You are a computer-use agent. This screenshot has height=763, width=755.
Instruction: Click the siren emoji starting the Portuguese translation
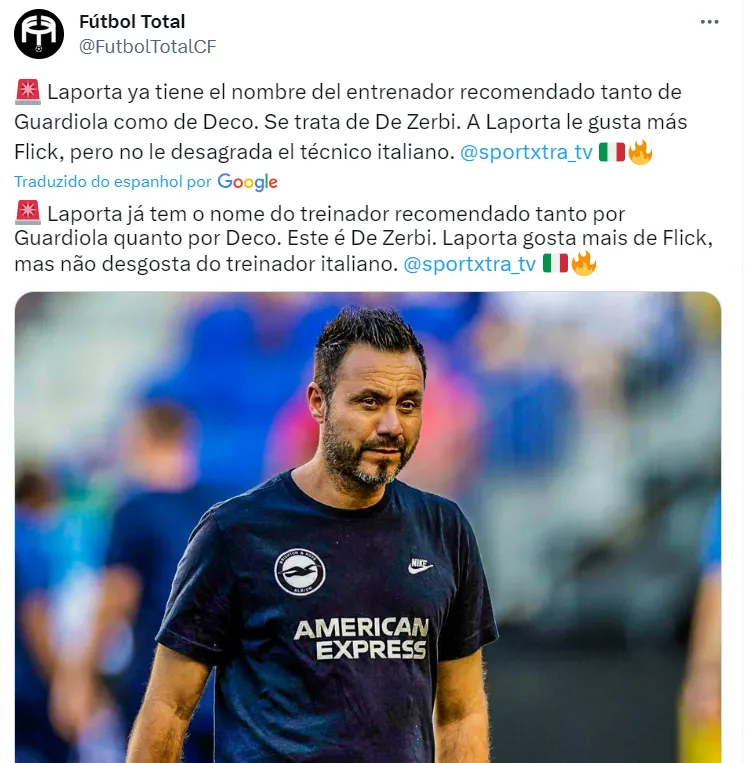[28, 213]
